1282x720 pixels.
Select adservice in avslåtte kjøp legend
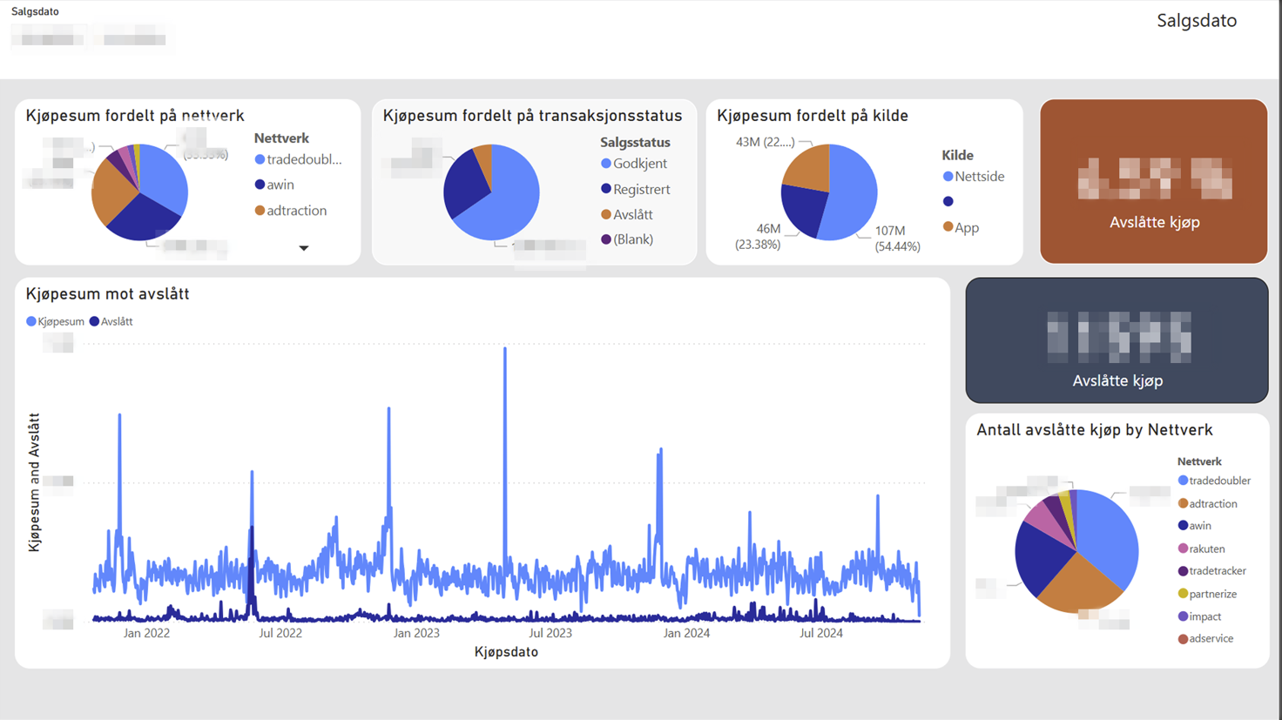pos(1211,639)
